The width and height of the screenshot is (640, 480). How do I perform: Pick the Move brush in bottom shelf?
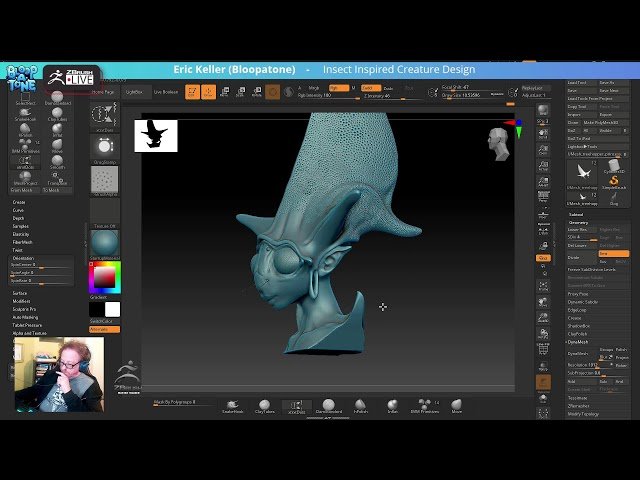456,405
